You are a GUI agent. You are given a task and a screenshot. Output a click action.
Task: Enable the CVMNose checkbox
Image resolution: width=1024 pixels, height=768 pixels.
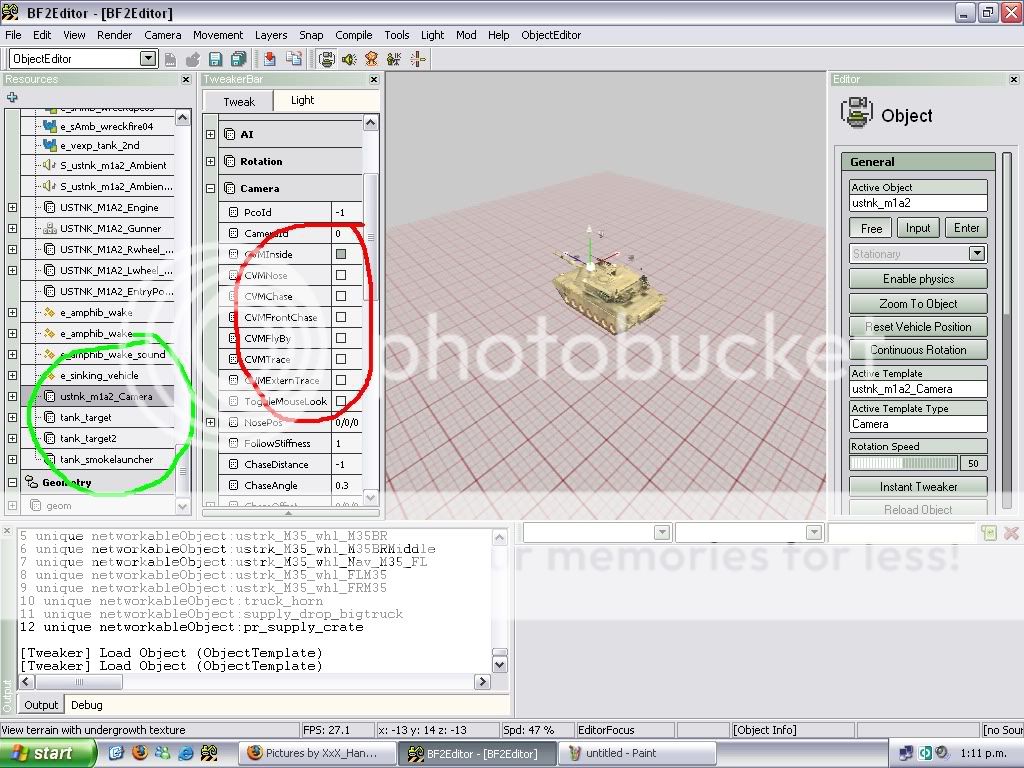341,275
